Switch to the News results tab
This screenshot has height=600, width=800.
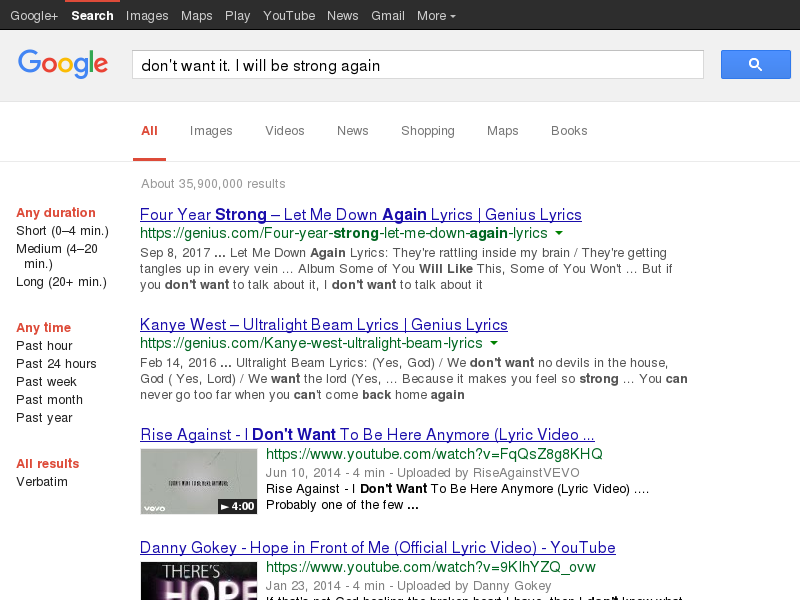(x=353, y=131)
